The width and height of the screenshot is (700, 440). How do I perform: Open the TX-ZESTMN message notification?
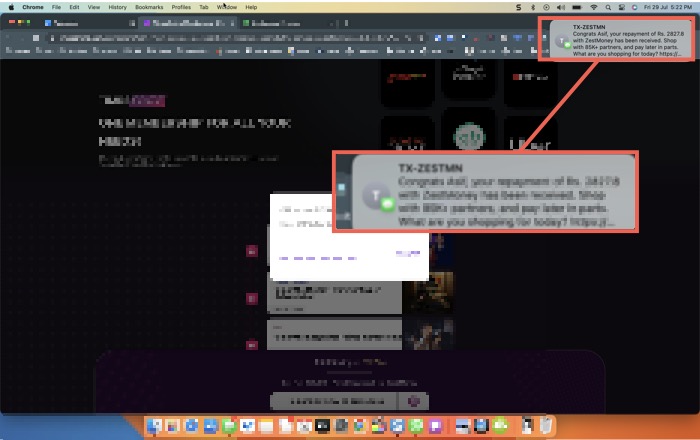[621, 40]
